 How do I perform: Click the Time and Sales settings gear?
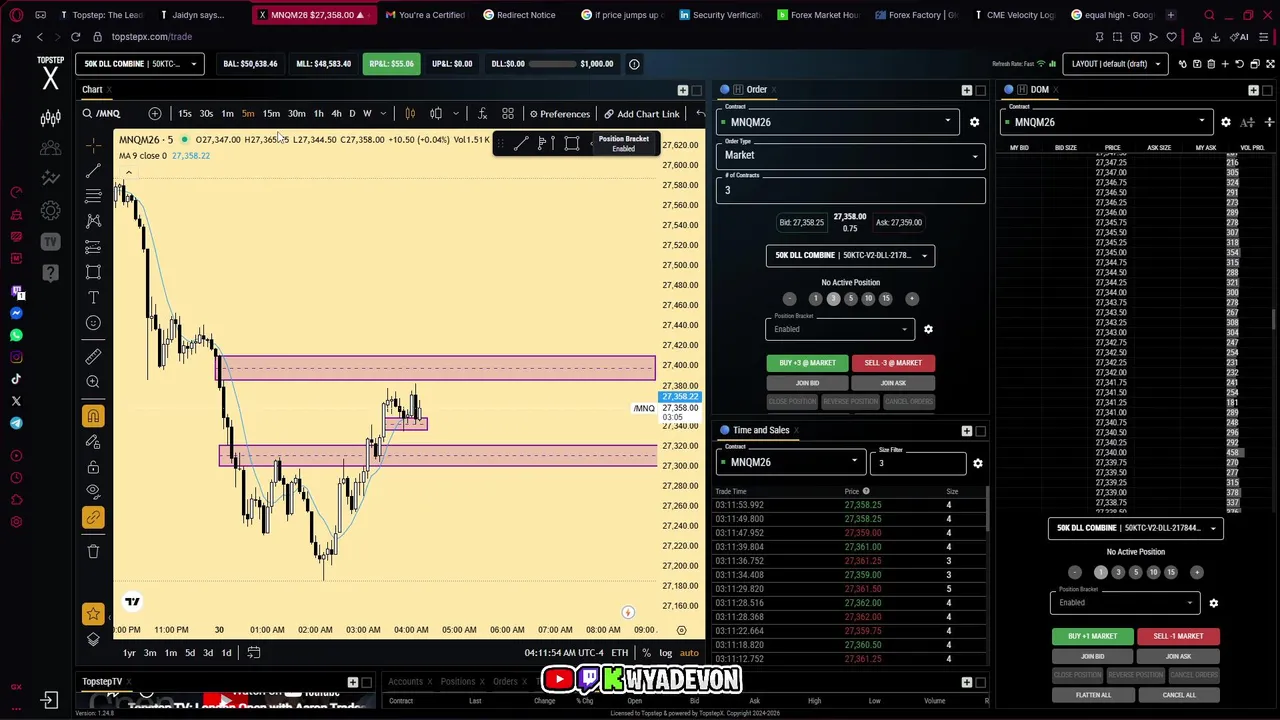tap(977, 463)
